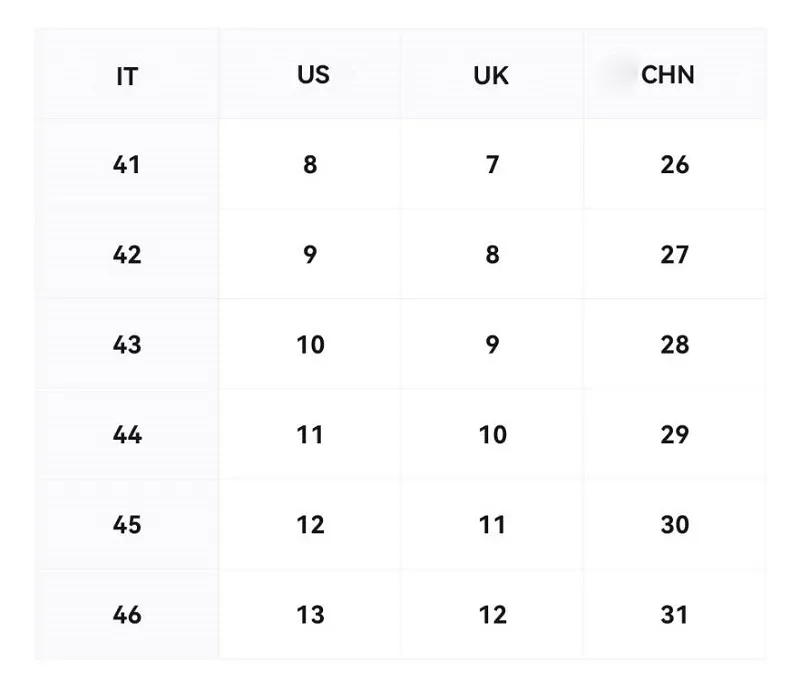Select IT size 41 cell

127,165
